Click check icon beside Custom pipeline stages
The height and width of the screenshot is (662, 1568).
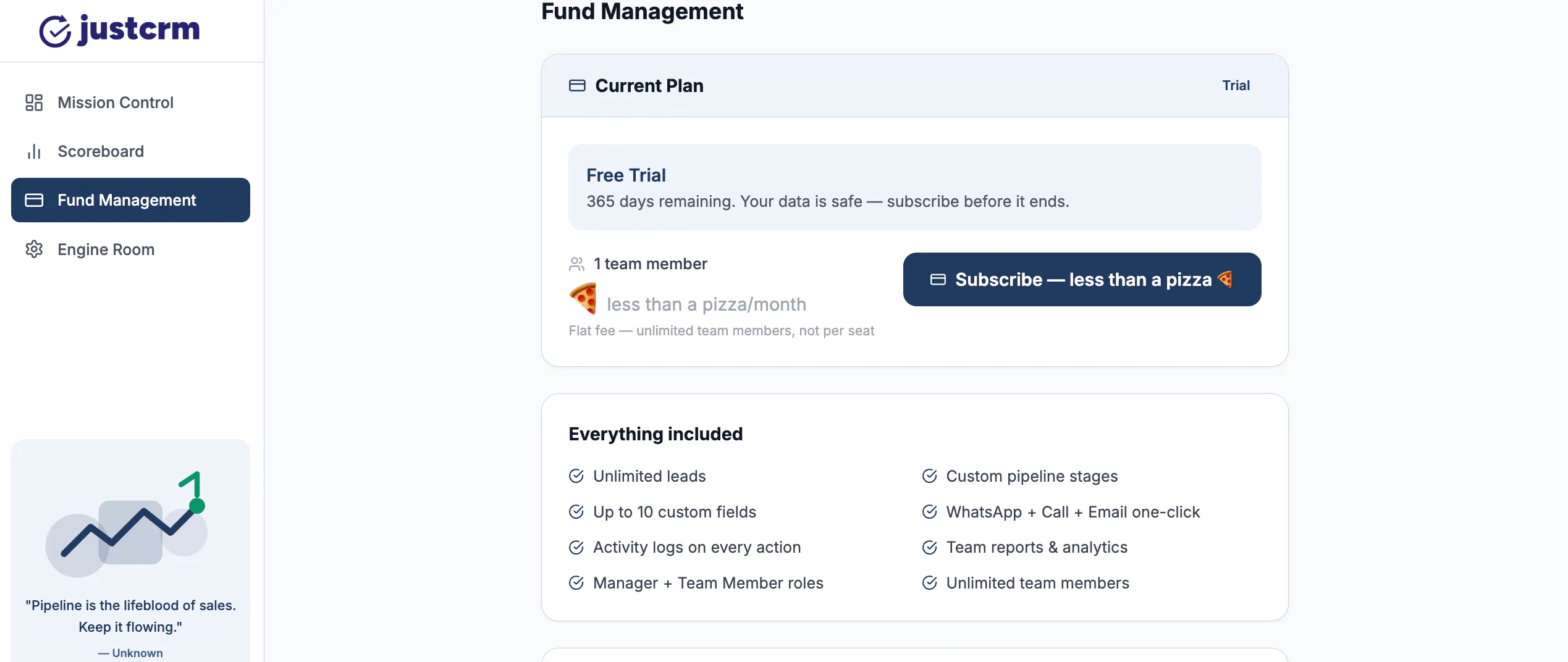point(930,476)
